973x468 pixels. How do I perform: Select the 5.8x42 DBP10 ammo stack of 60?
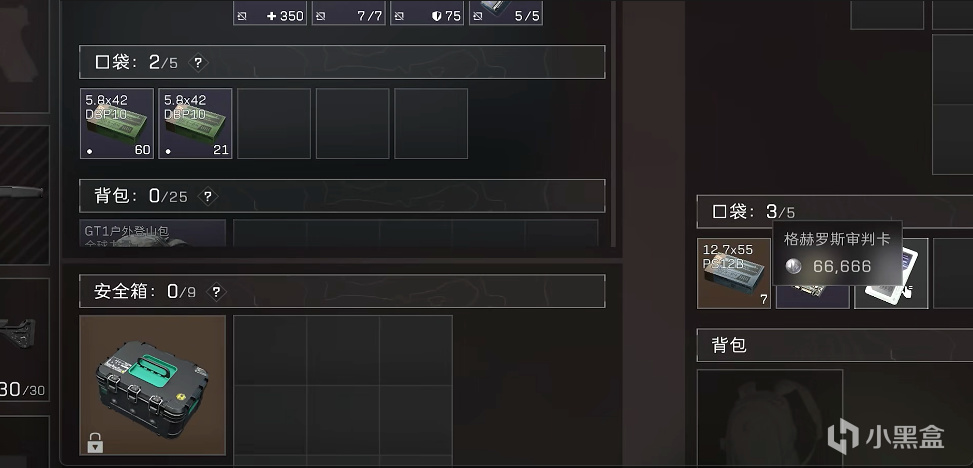[117, 124]
